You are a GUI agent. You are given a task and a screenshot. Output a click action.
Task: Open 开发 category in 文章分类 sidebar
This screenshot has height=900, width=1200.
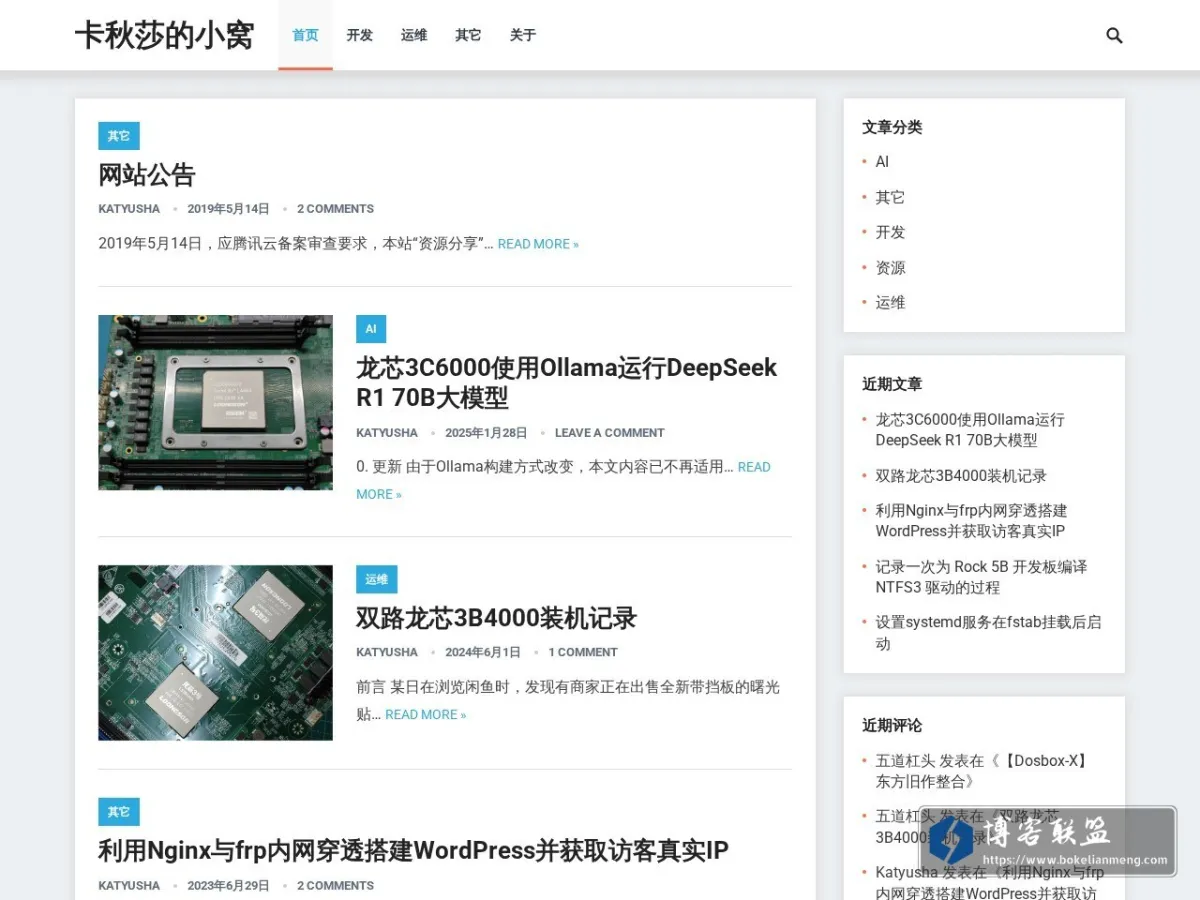890,232
